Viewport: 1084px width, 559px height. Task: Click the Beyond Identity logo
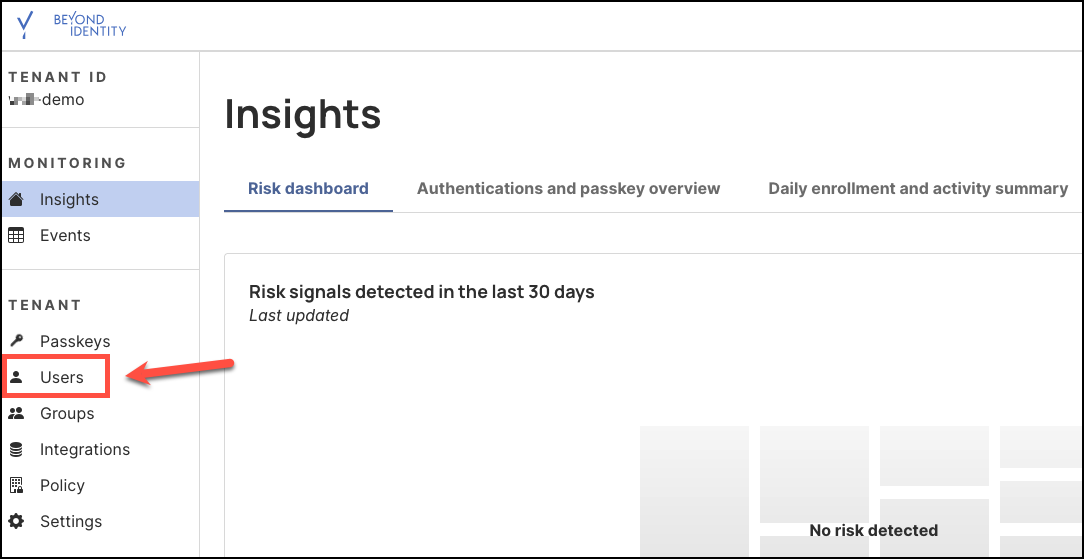(x=72, y=25)
